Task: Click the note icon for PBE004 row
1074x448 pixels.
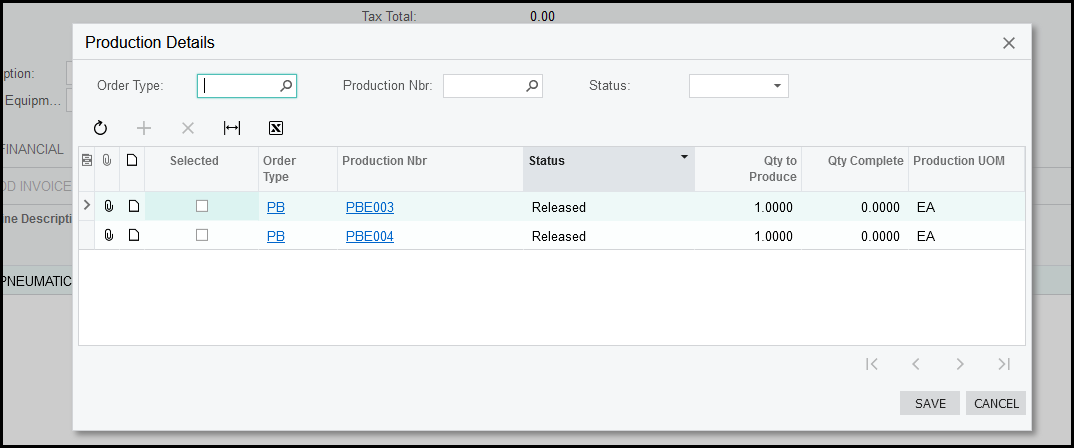Action: [133, 236]
